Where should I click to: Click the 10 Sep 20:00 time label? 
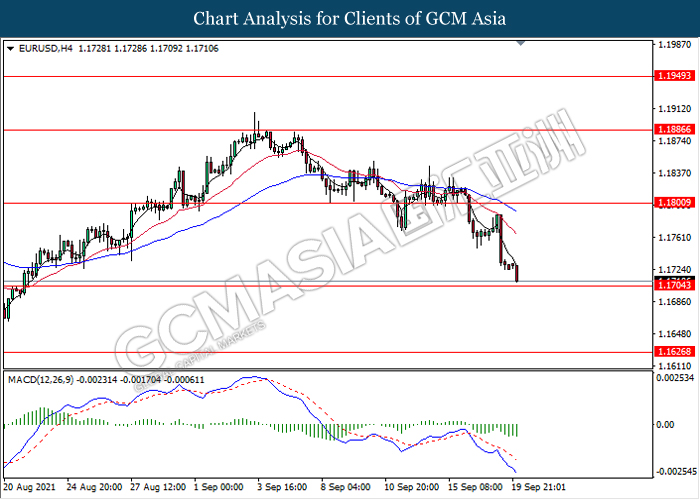point(412,487)
